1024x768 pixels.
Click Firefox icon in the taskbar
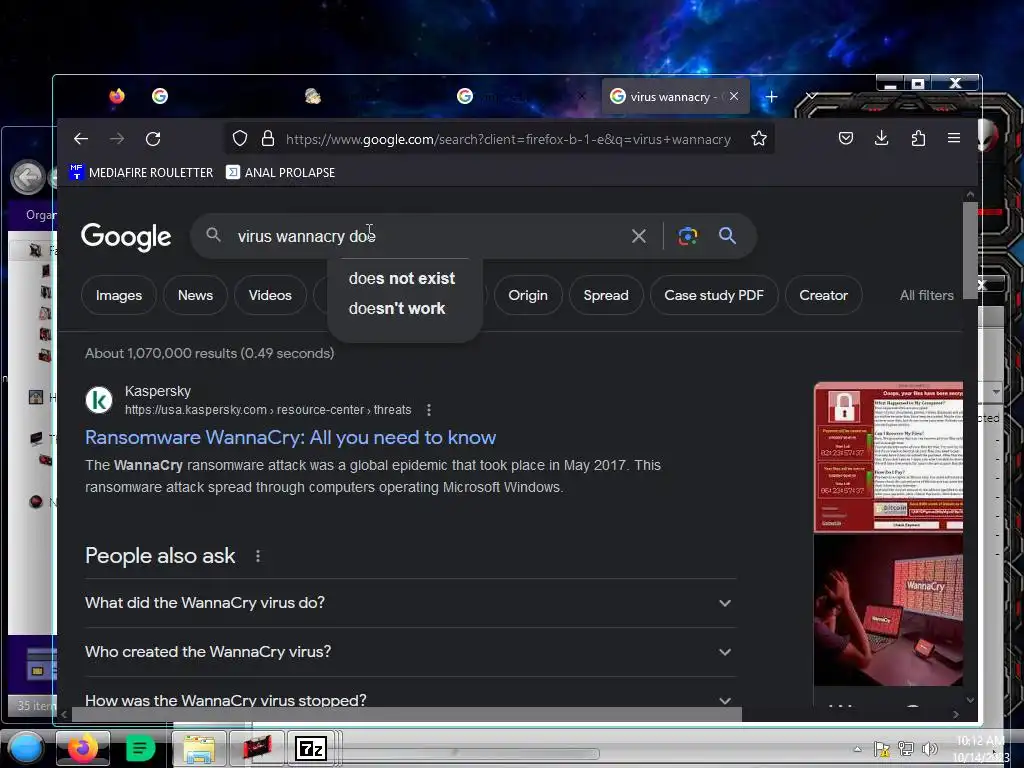point(83,748)
